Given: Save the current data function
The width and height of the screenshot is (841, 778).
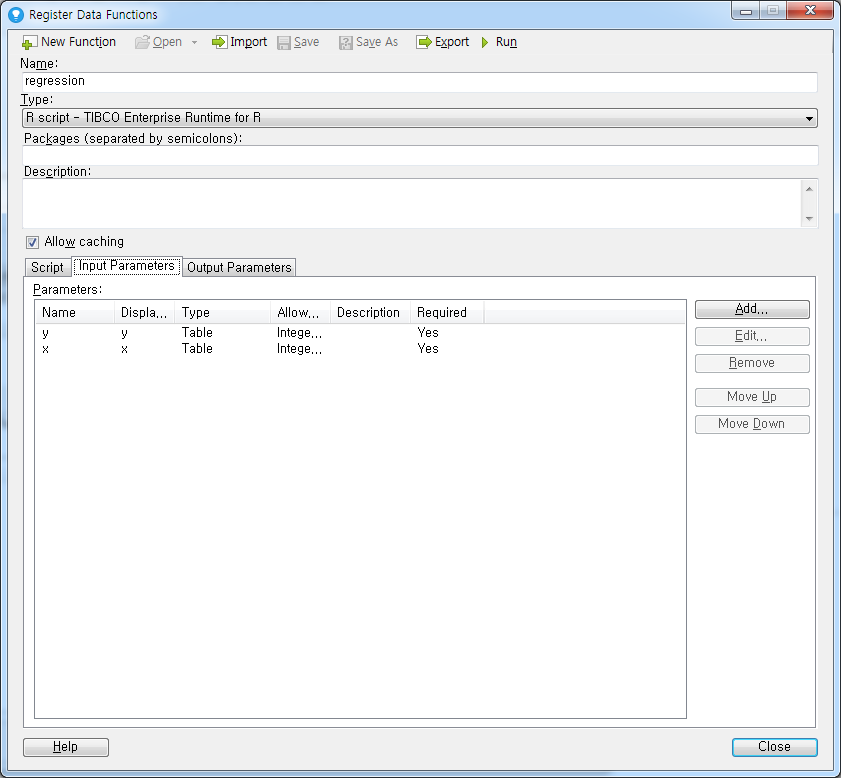Looking at the screenshot, I should click(x=298, y=42).
